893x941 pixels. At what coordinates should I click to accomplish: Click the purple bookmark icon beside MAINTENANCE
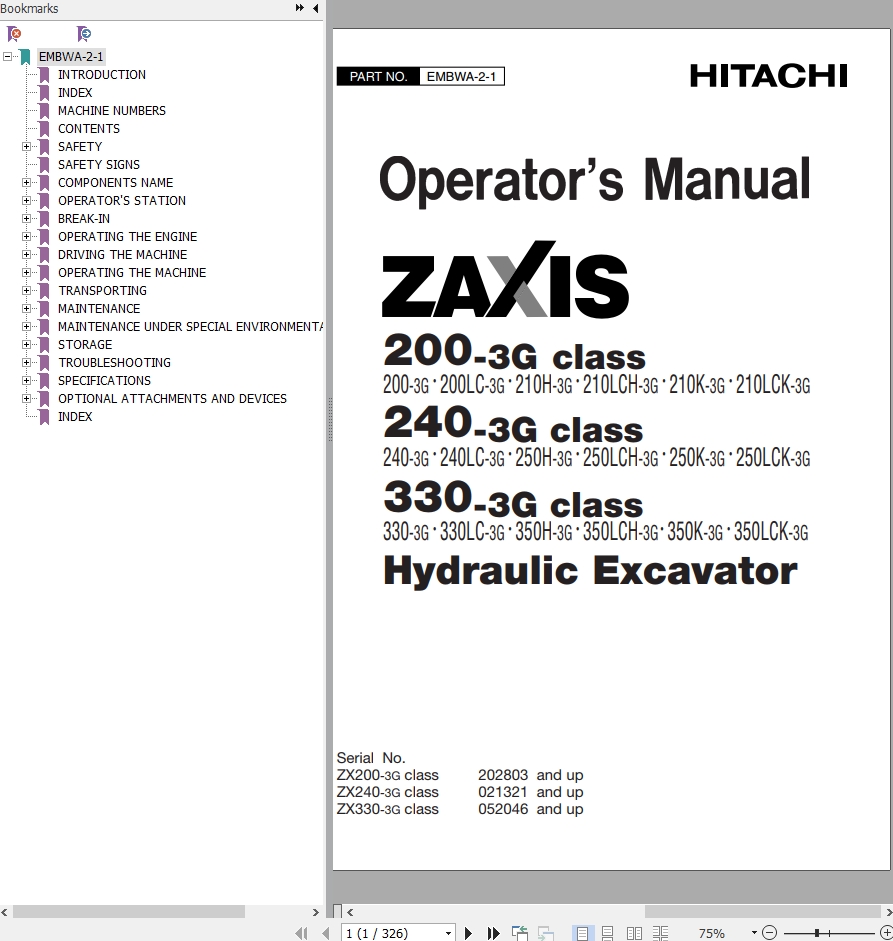coord(44,308)
